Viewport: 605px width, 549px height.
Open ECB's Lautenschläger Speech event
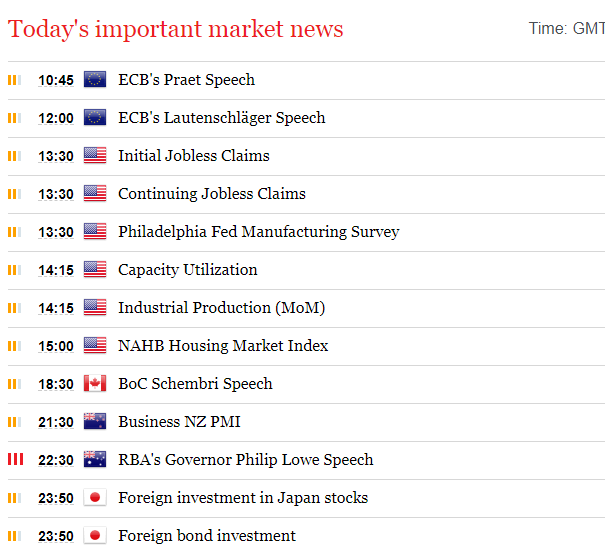[x=222, y=118]
